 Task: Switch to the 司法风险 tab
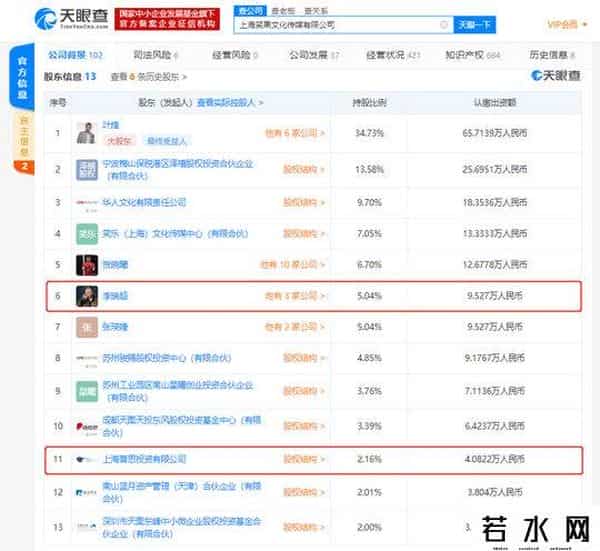[156, 55]
